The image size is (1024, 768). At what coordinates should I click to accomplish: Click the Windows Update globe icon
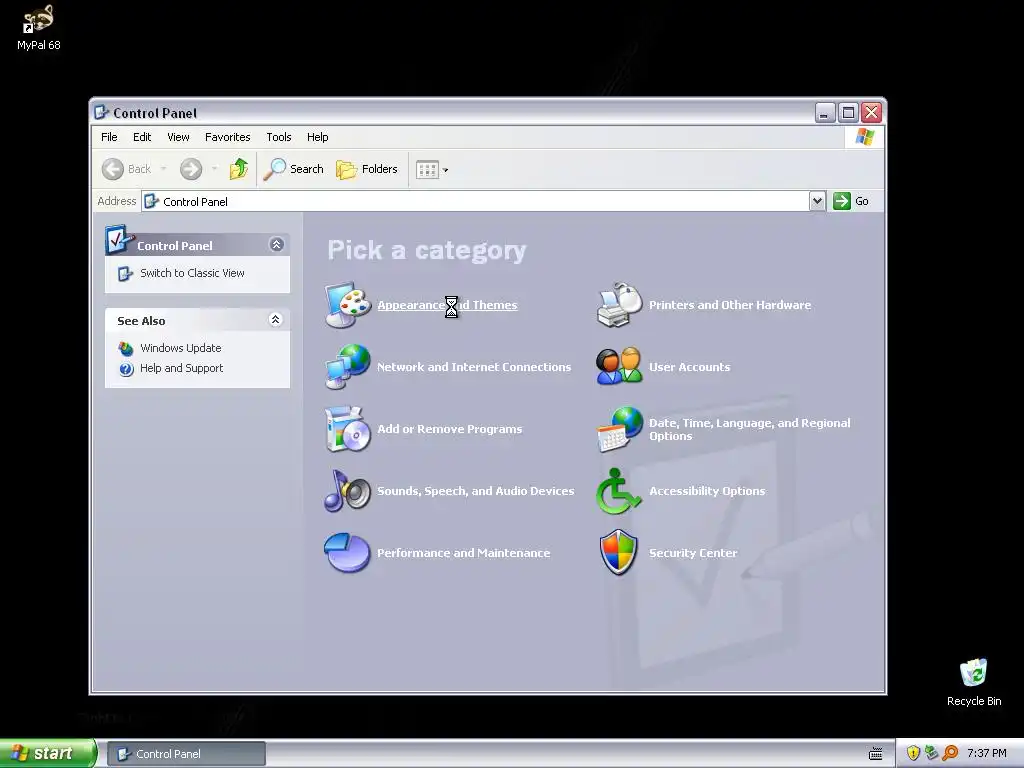pos(126,348)
